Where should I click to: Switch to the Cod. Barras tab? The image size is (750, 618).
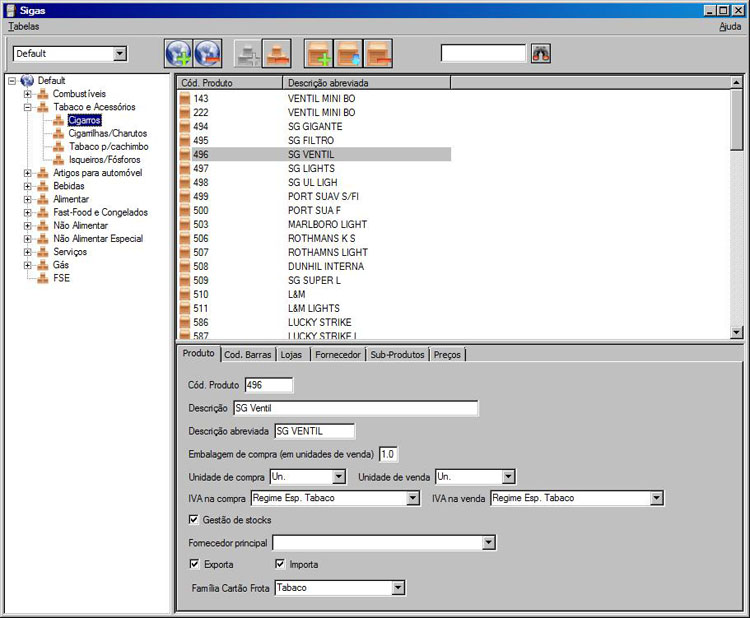pyautogui.click(x=247, y=354)
